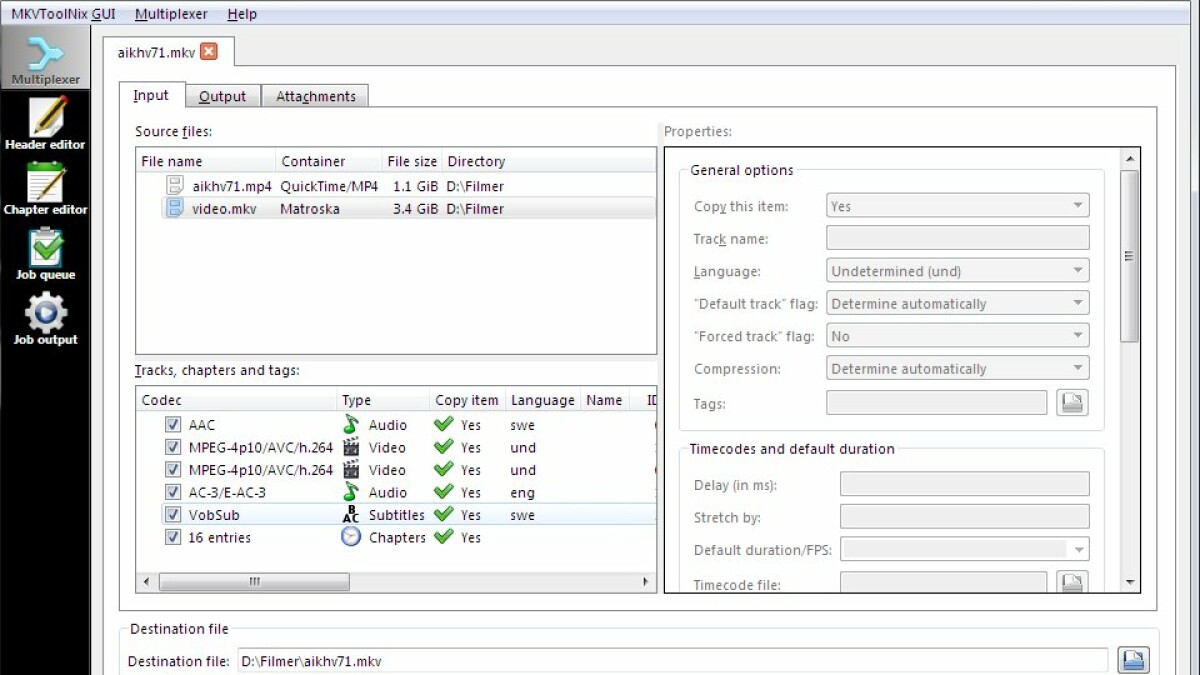
Task: Click the audio note icon in AC-3/E-AC-3 row
Action: 351,492
